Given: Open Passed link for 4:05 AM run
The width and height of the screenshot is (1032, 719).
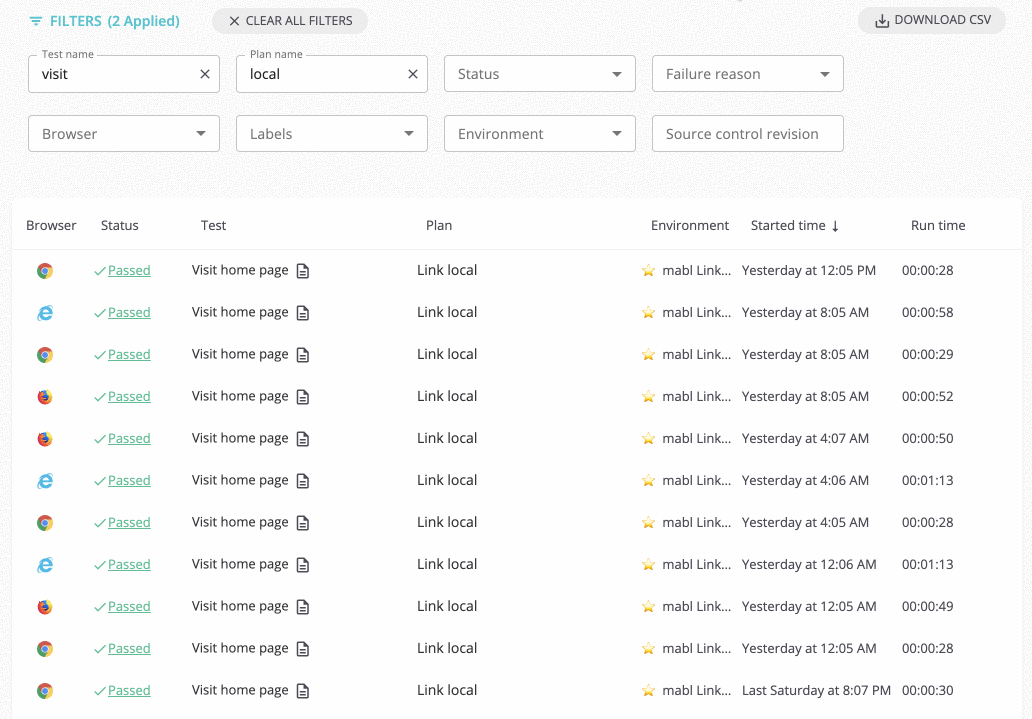Looking at the screenshot, I should coord(129,523).
